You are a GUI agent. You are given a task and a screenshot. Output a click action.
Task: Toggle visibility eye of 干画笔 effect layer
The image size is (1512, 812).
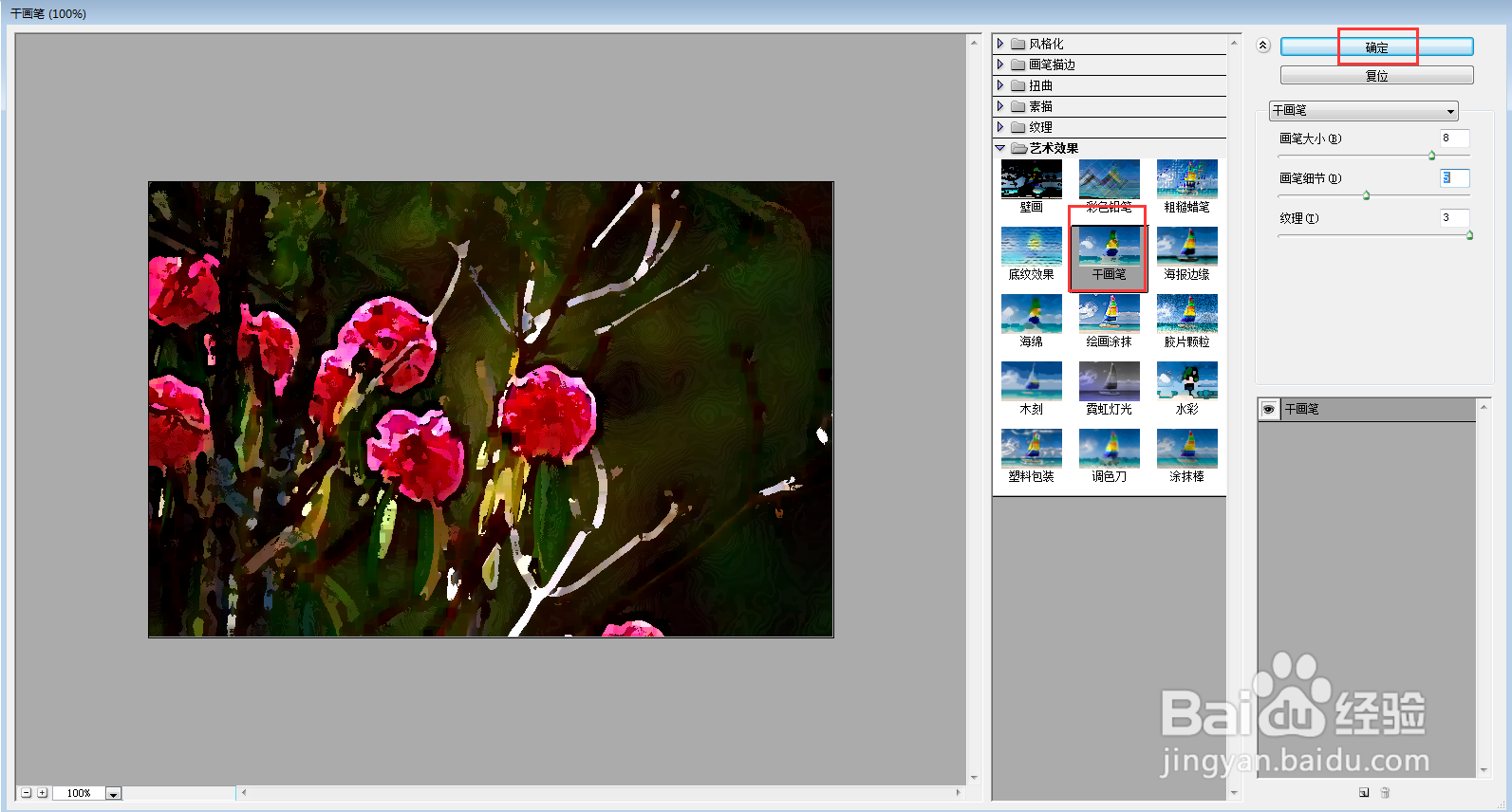(1268, 409)
